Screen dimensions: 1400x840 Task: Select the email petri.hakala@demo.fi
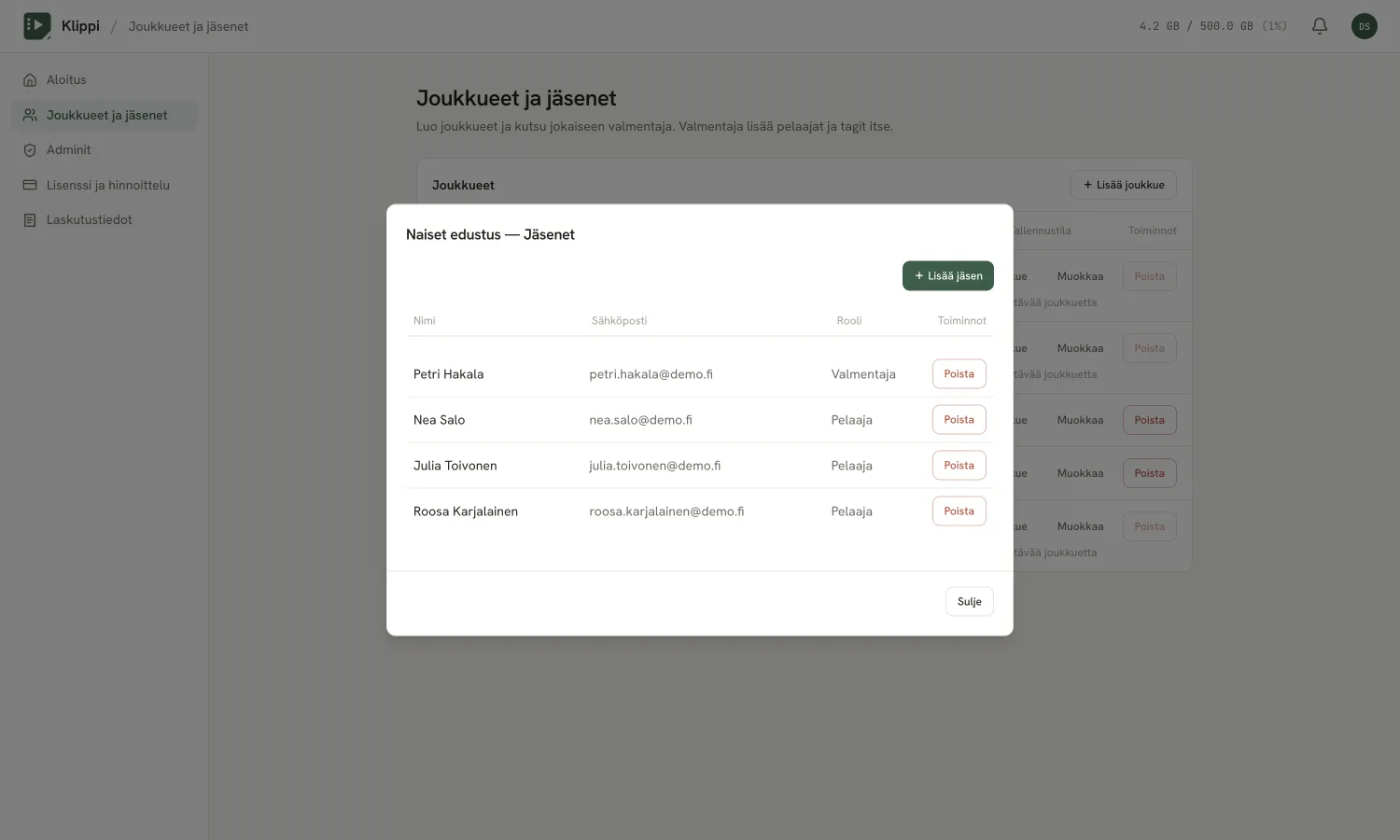pyautogui.click(x=651, y=374)
